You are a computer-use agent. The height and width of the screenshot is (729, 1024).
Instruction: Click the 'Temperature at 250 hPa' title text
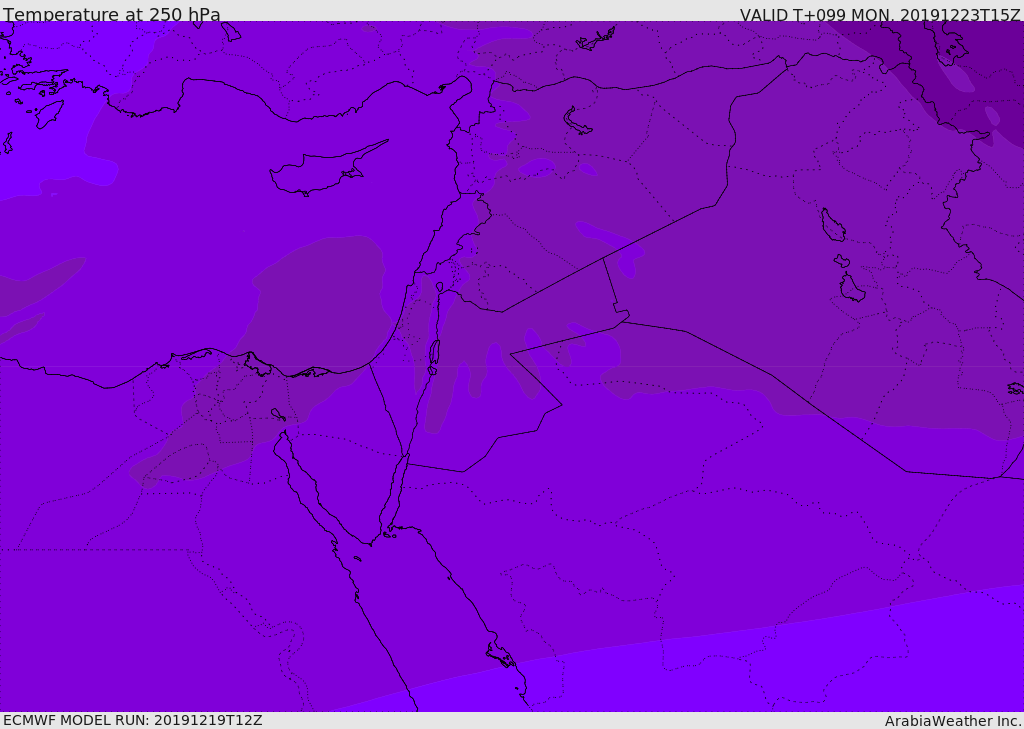coord(112,14)
